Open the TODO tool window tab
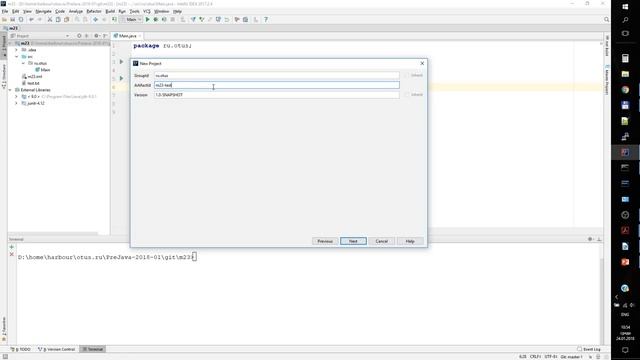Image resolution: width=640 pixels, height=360 pixels. point(21,349)
